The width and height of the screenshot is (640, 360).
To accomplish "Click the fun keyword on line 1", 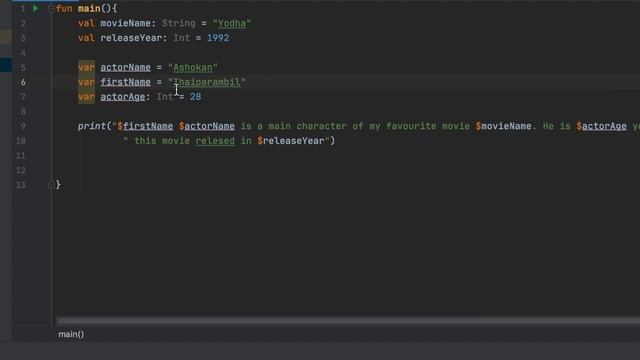I will pyautogui.click(x=64, y=9).
